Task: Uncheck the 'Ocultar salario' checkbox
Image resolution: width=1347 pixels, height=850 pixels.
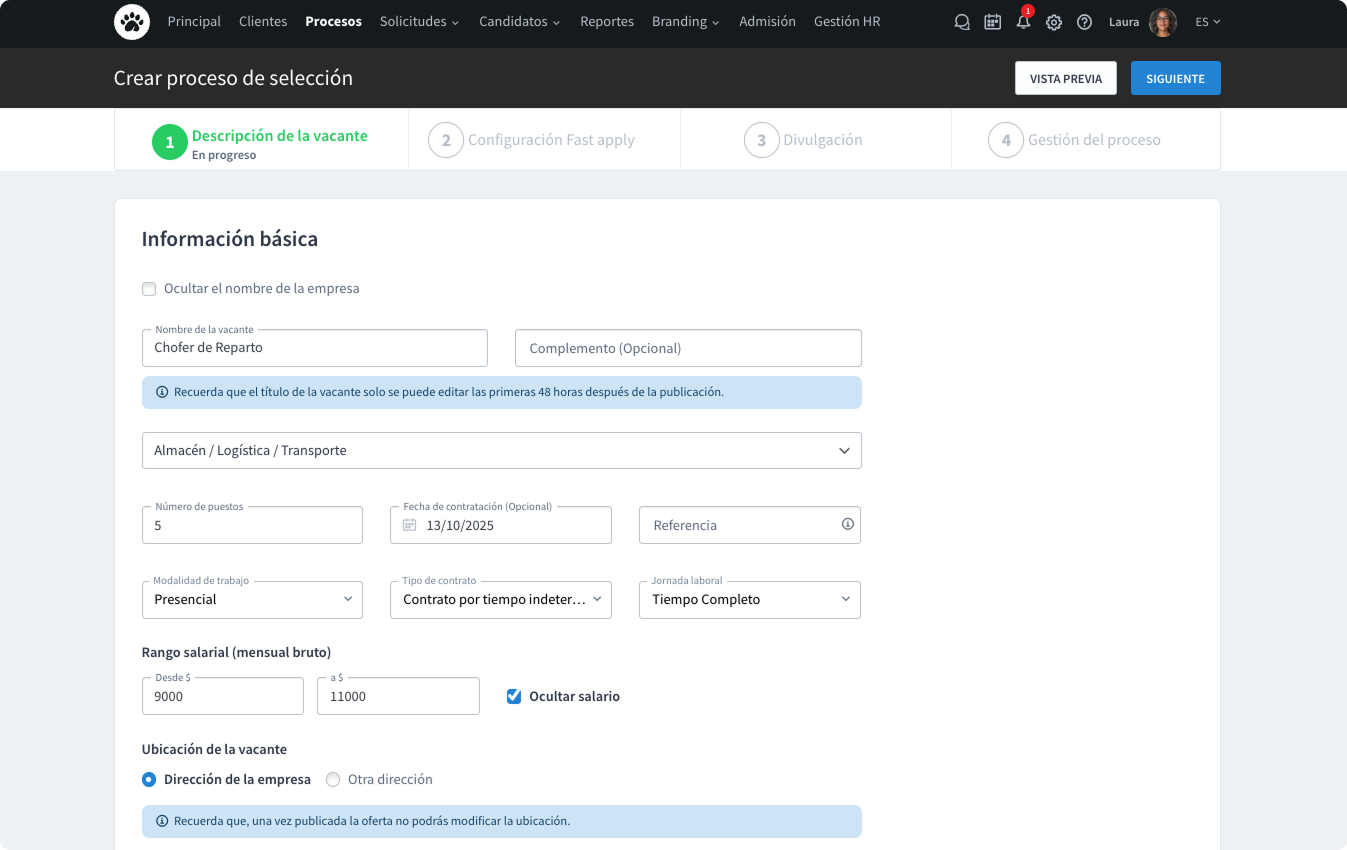Action: 514,697
